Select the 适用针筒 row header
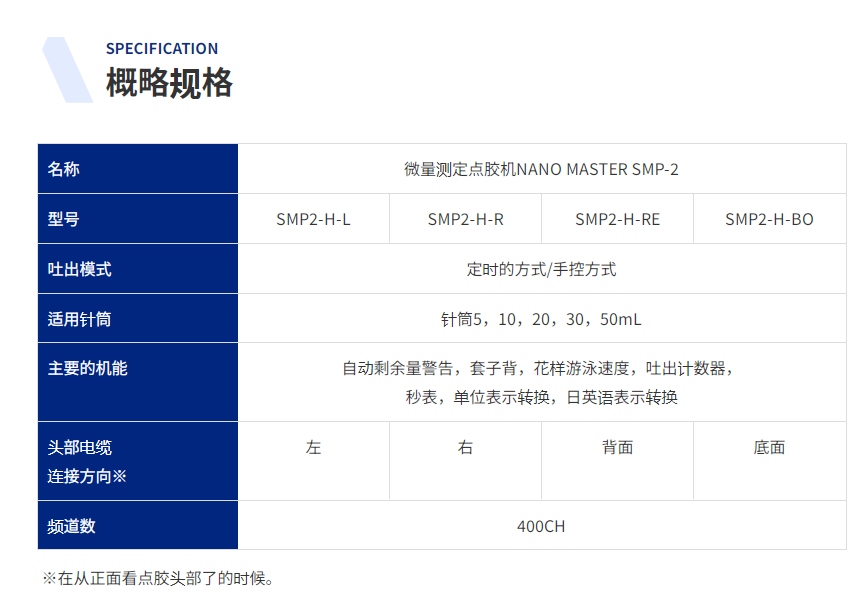This screenshot has width=848, height=594. (x=138, y=319)
